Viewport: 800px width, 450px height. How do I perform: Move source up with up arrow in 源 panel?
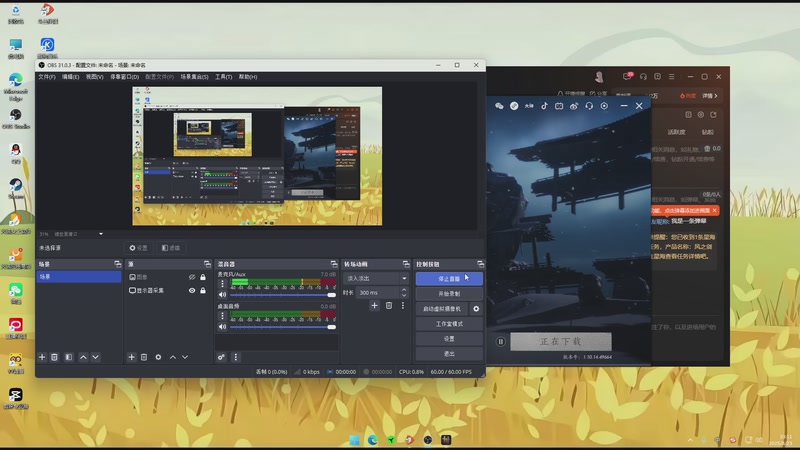pyautogui.click(x=173, y=357)
